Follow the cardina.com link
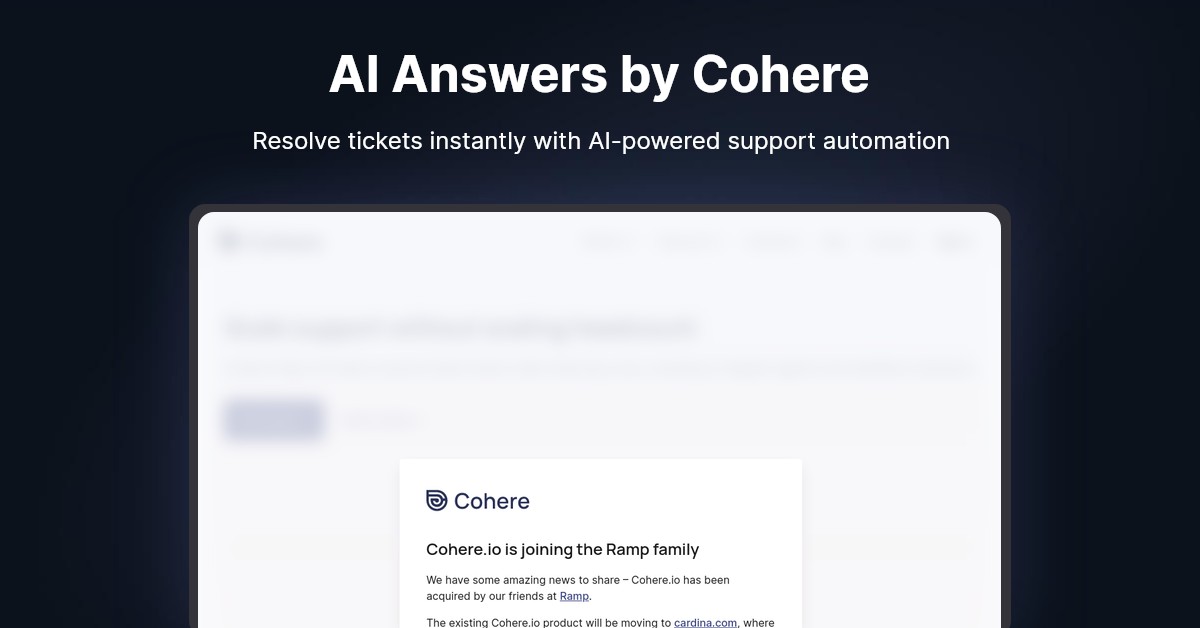 point(706,622)
